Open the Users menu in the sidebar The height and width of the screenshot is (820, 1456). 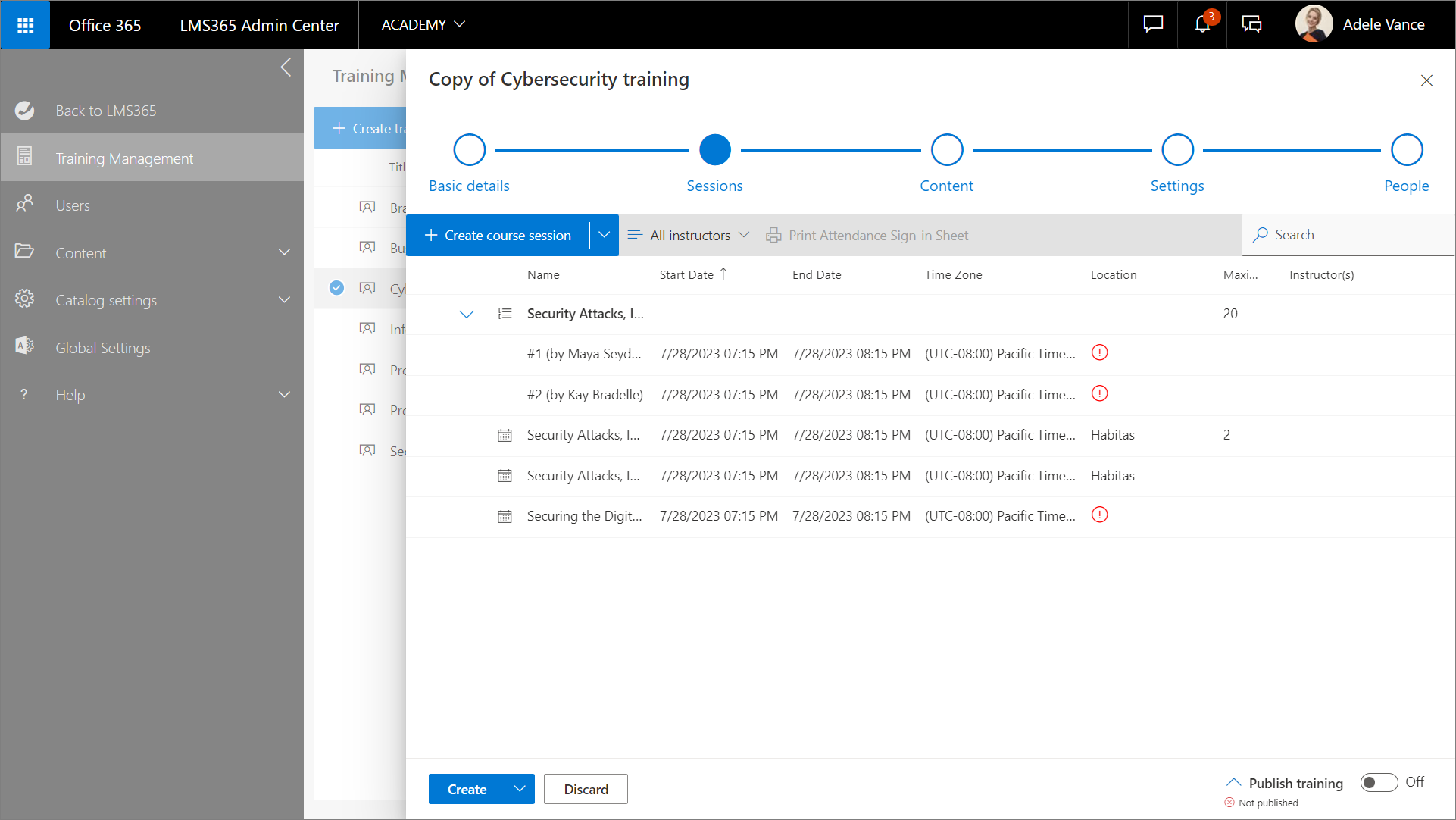pyautogui.click(x=73, y=205)
